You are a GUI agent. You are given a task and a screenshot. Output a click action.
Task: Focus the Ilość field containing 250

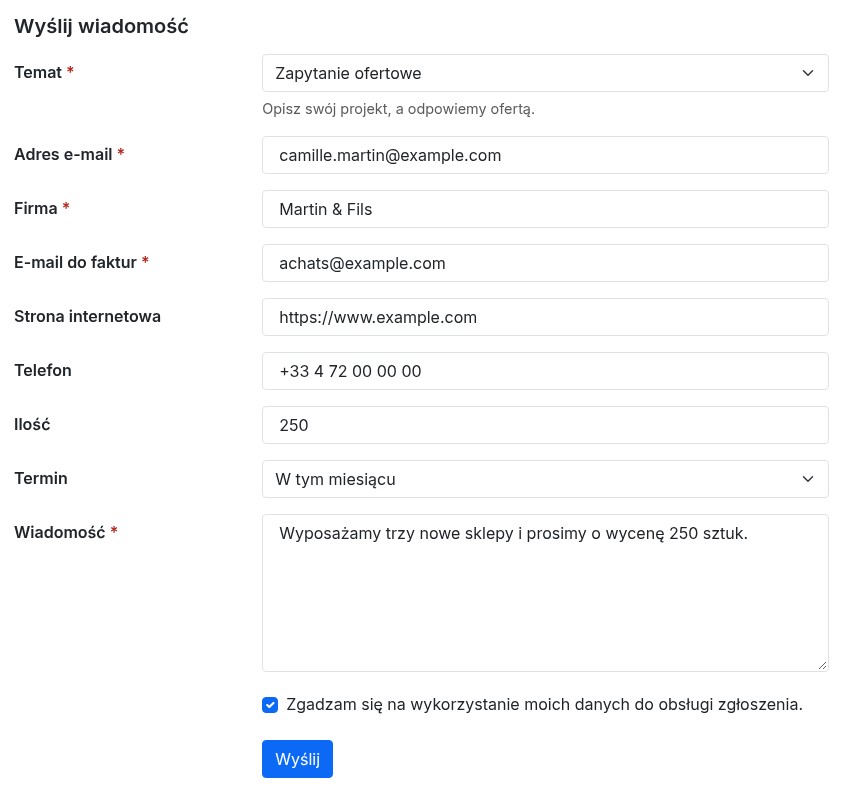pyautogui.click(x=545, y=425)
